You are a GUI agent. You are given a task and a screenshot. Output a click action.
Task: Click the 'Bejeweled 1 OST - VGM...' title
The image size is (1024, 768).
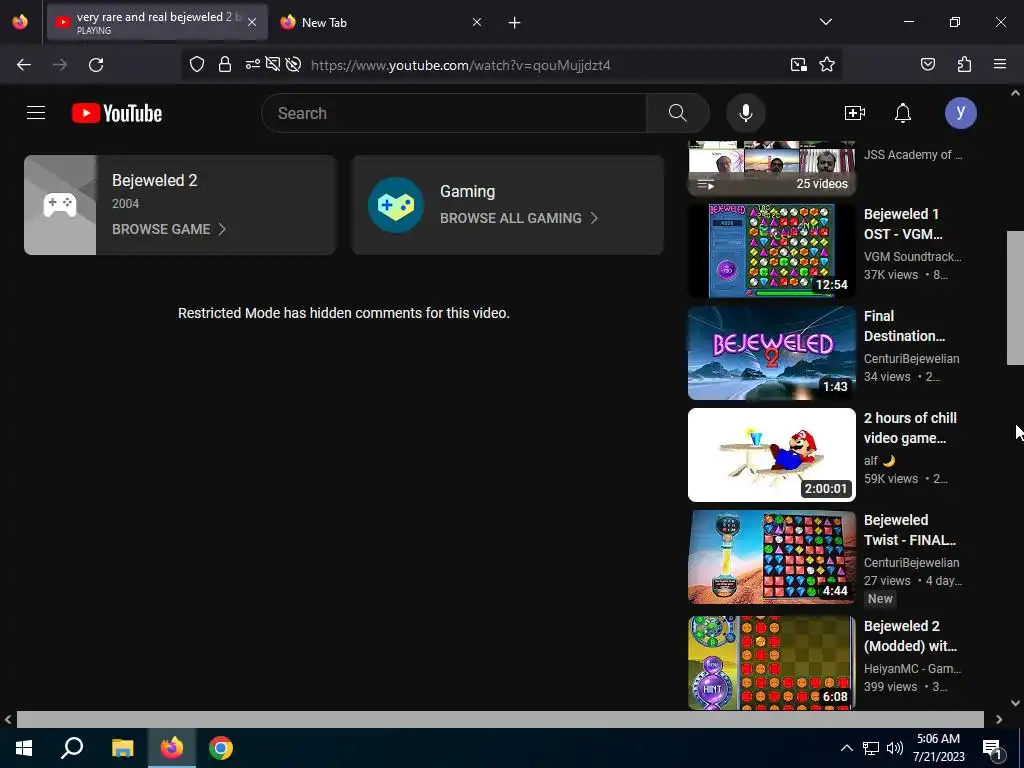903,224
